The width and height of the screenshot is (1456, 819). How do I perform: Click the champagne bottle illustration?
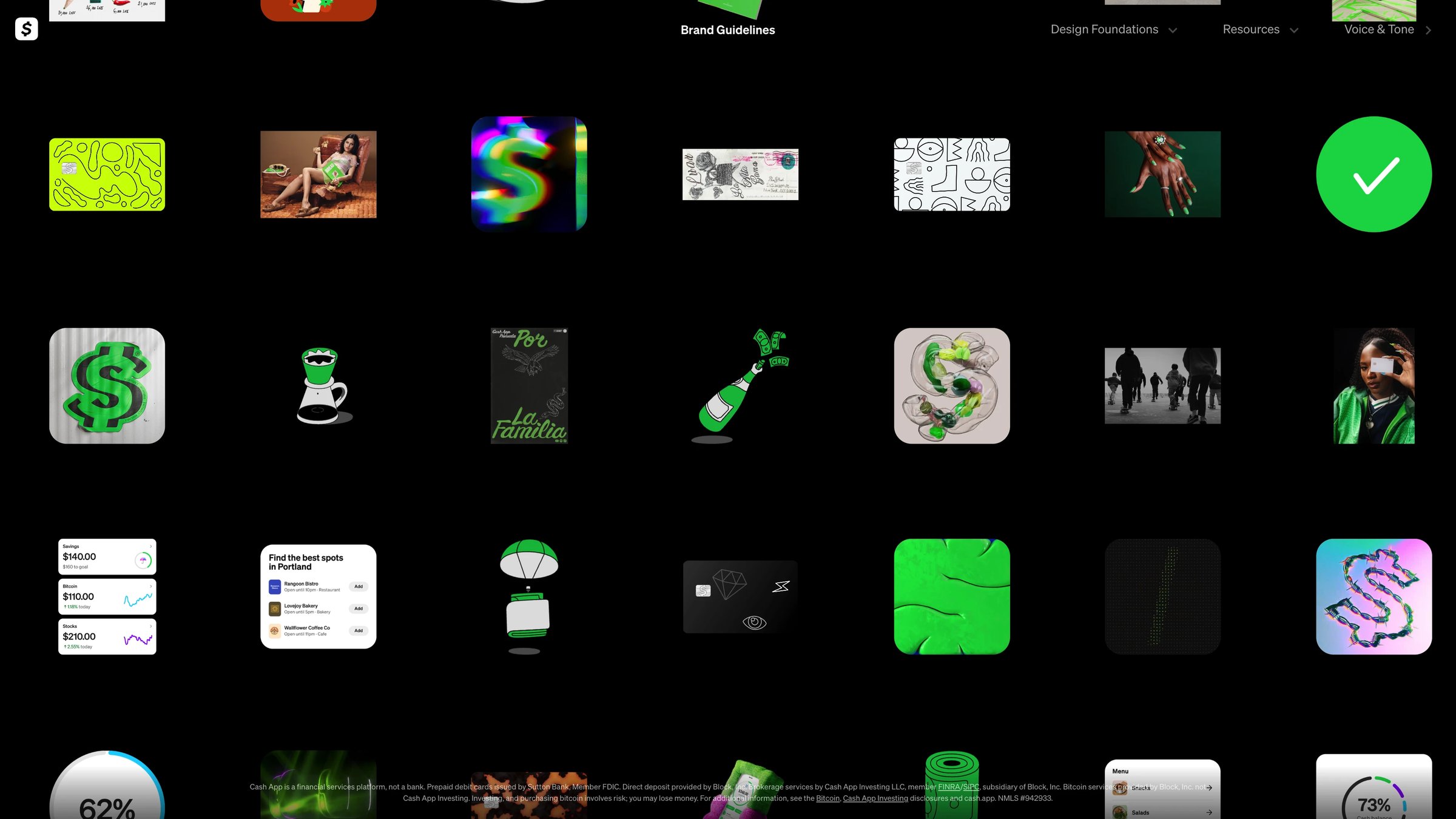[739, 386]
